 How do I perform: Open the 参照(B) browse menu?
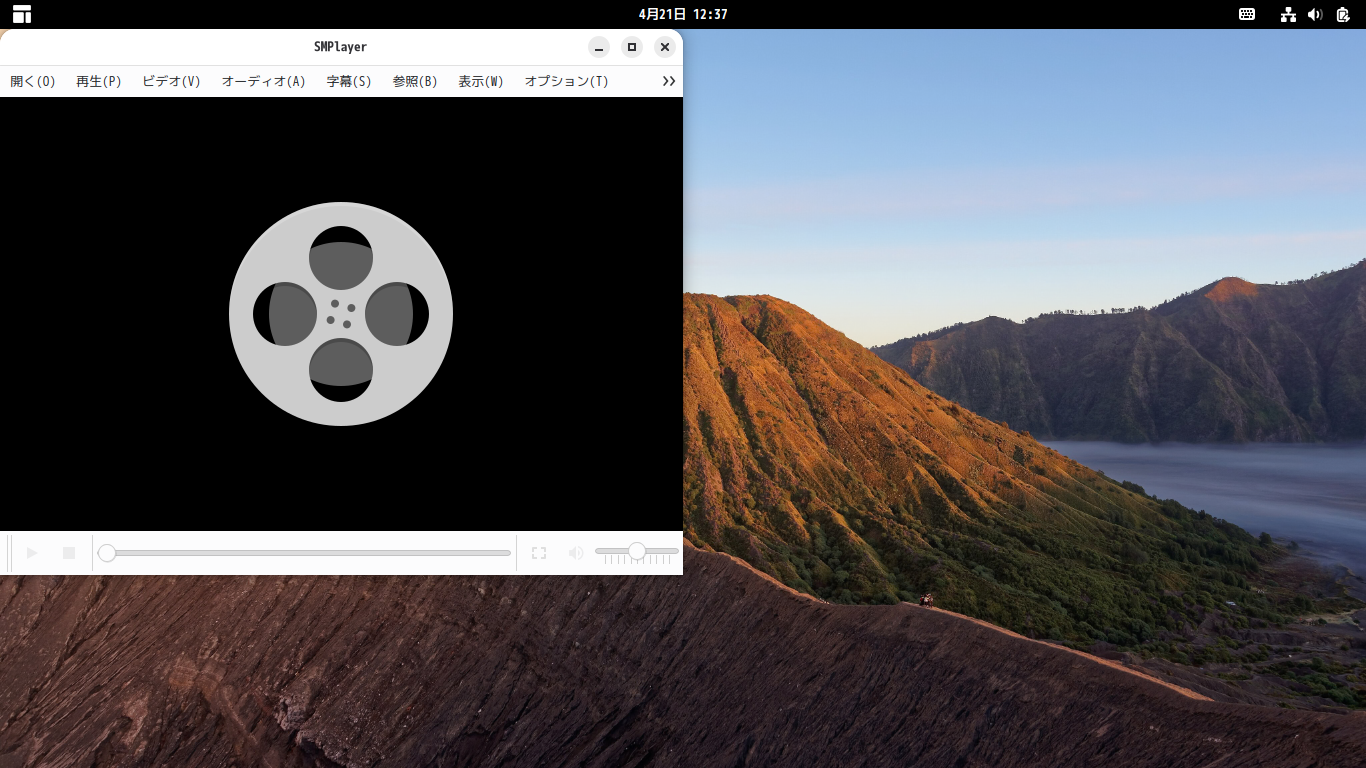tap(414, 81)
